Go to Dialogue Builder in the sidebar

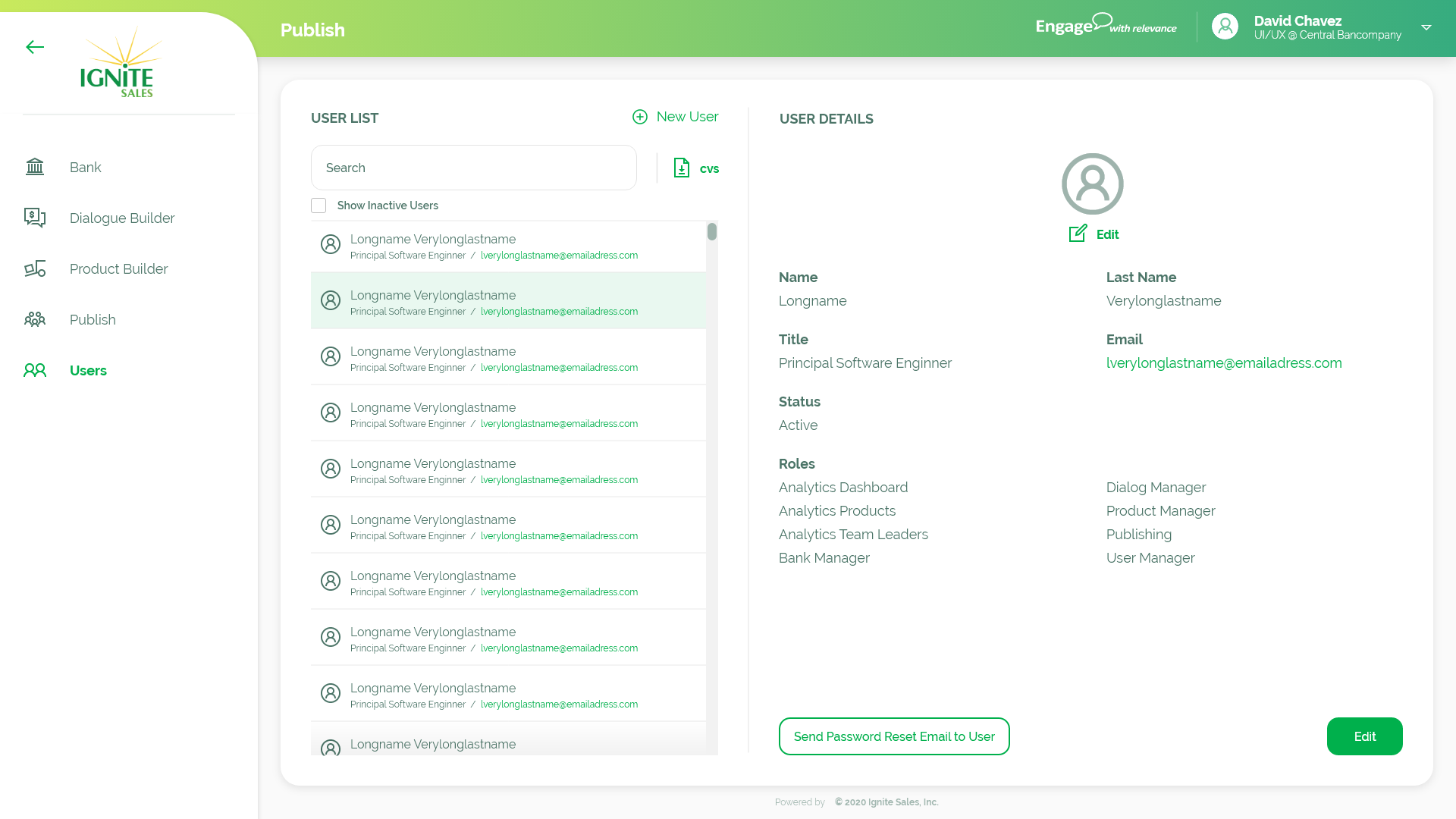point(122,218)
